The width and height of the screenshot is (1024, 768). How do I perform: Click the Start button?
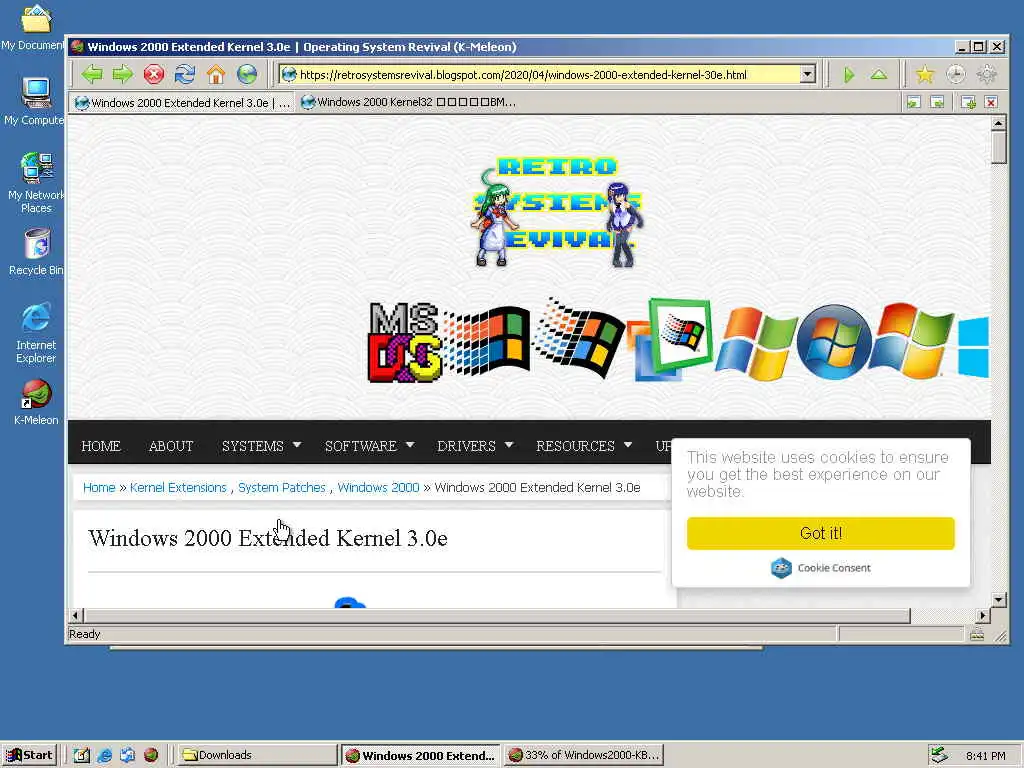click(x=29, y=755)
